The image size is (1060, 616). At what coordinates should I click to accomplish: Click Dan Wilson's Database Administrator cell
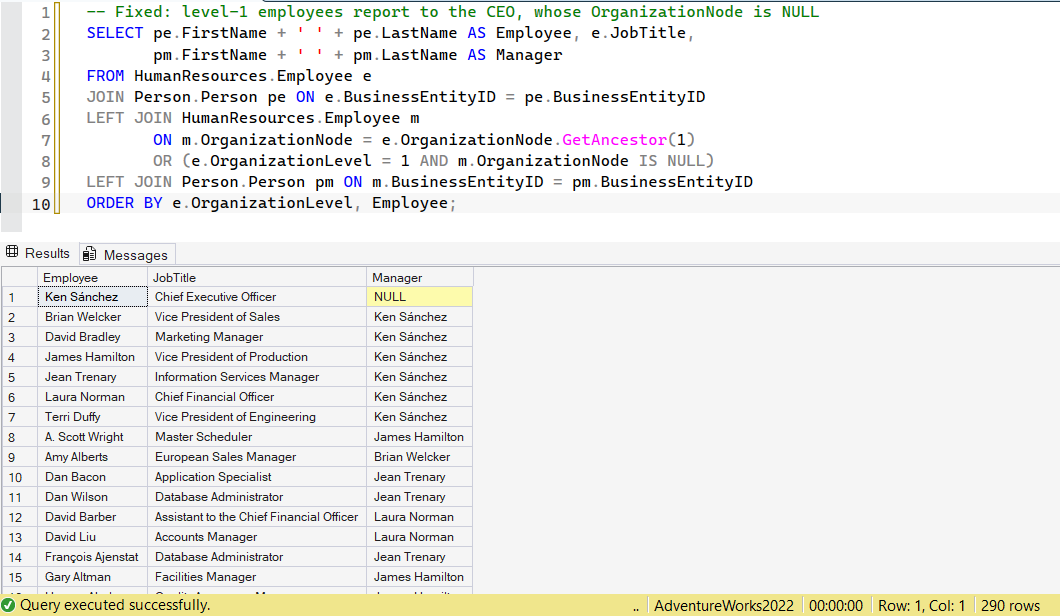[257, 496]
